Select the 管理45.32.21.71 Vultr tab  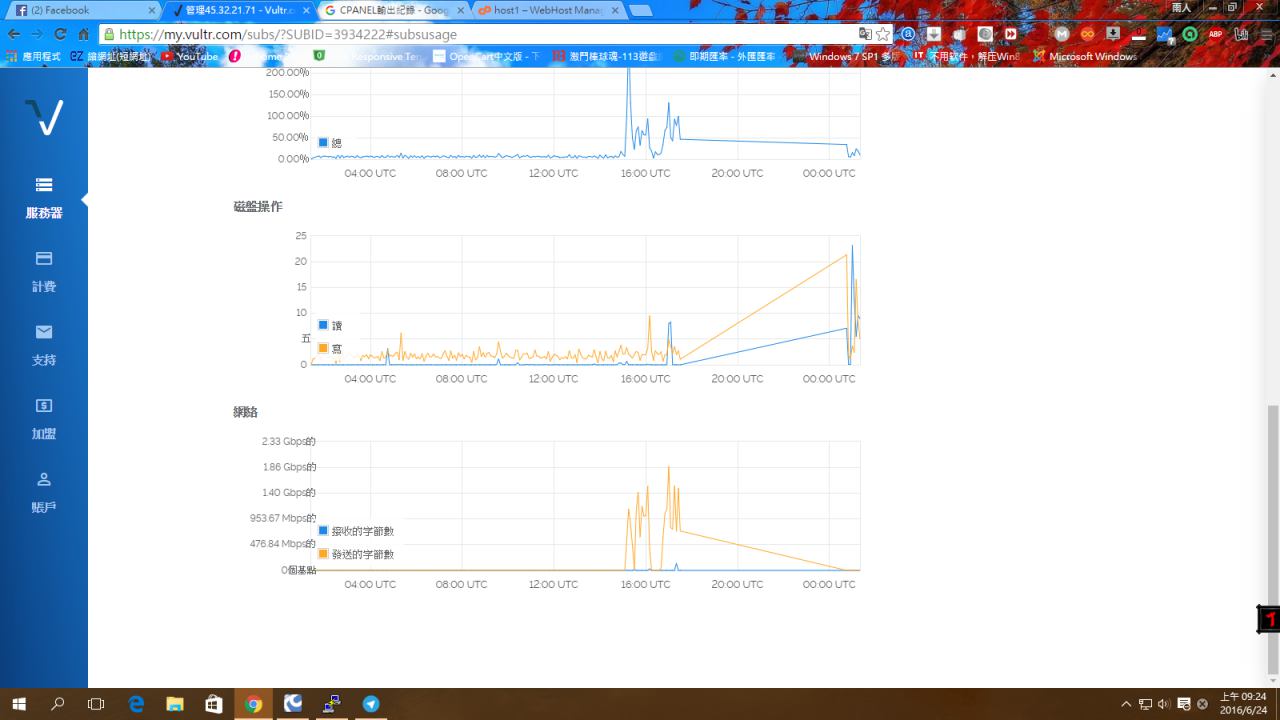[240, 10]
